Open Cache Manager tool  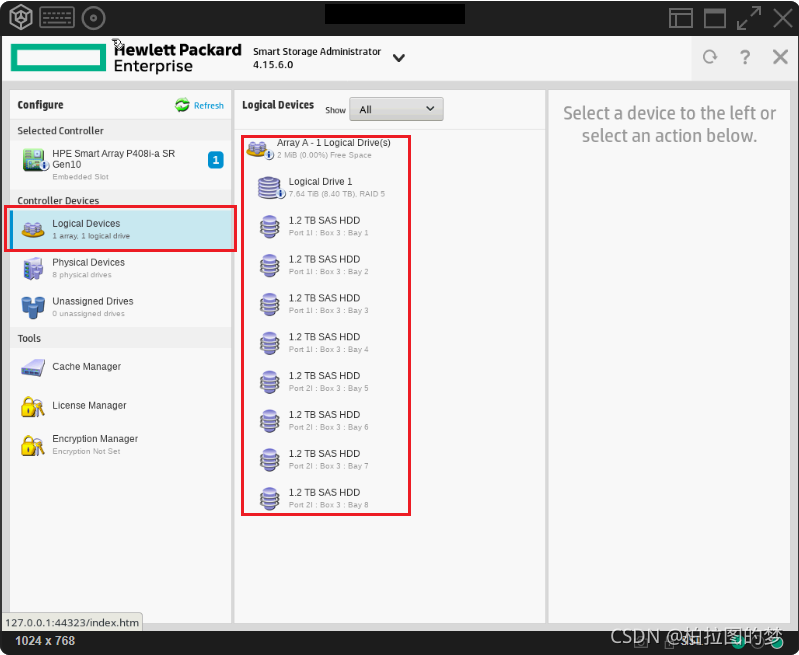coord(121,367)
